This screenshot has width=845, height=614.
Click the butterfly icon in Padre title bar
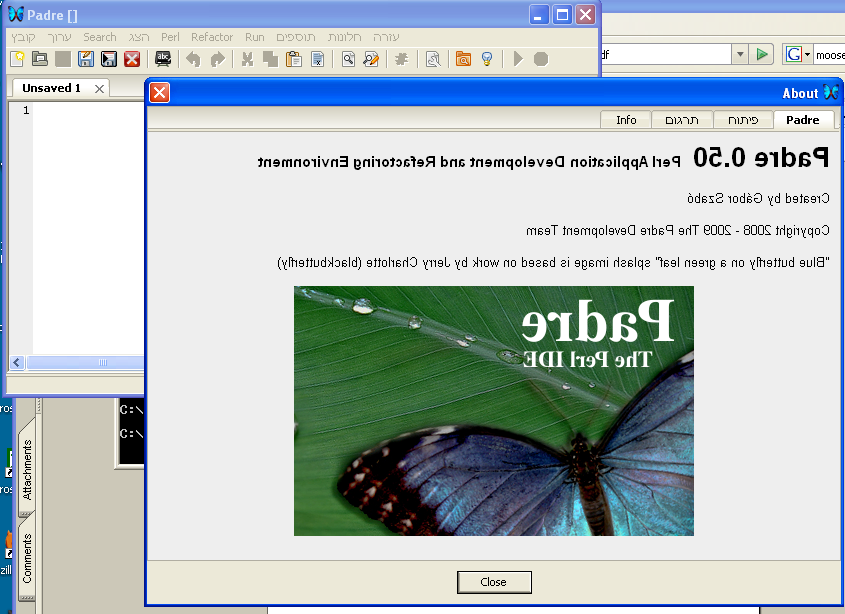16,15
